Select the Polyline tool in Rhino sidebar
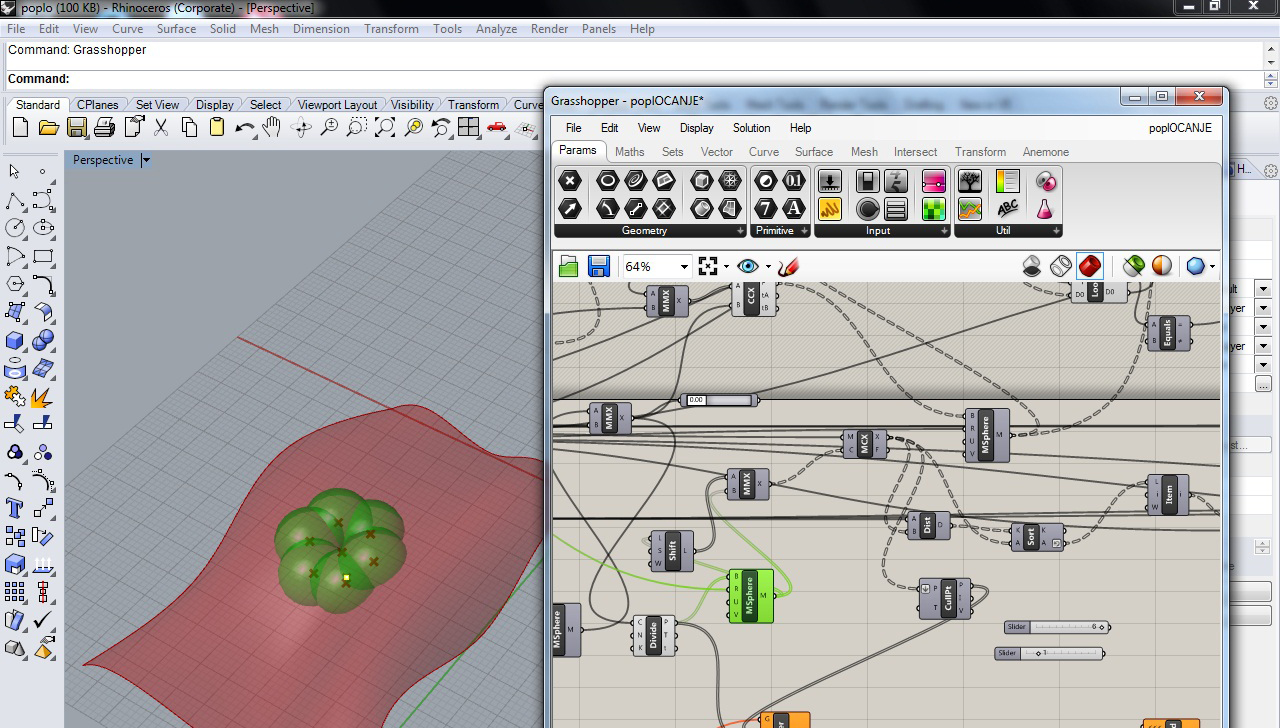 point(15,200)
